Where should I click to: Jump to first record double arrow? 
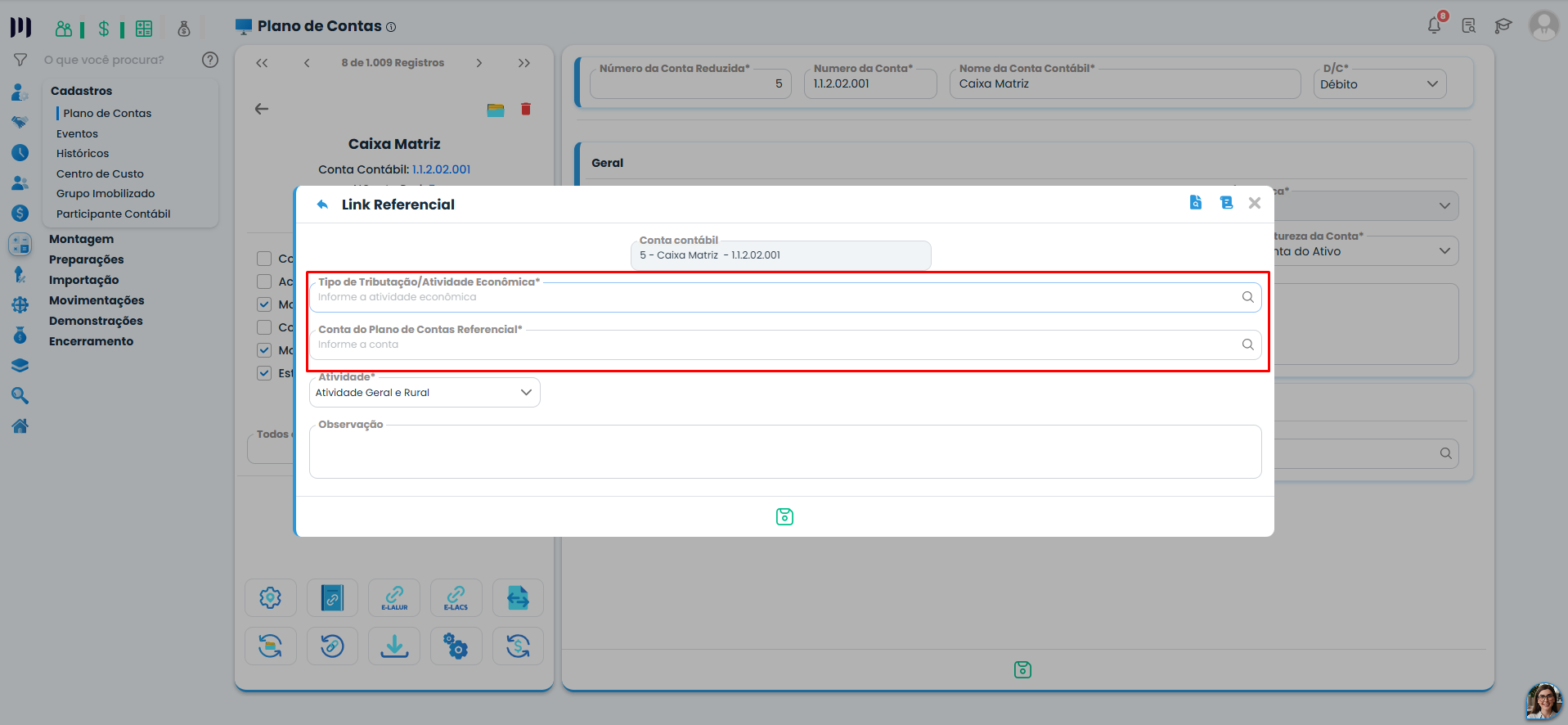[x=262, y=63]
